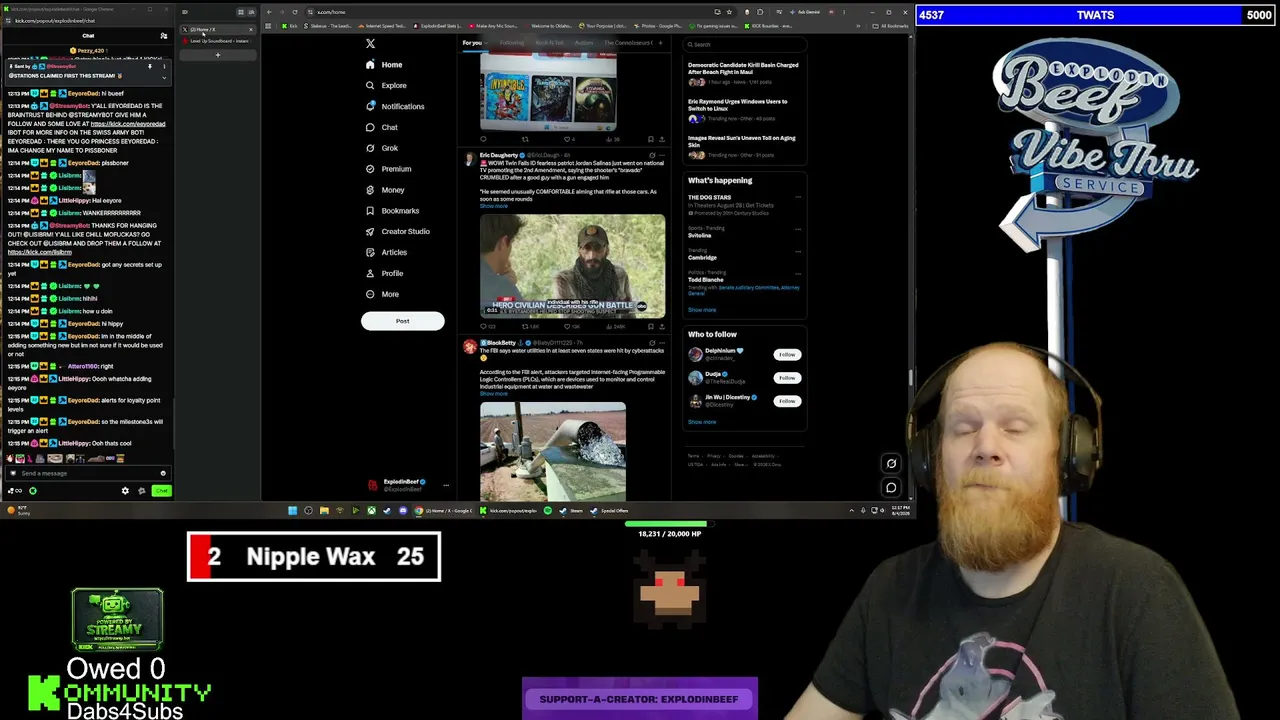Select the Home / X vertical tab

tap(218, 30)
